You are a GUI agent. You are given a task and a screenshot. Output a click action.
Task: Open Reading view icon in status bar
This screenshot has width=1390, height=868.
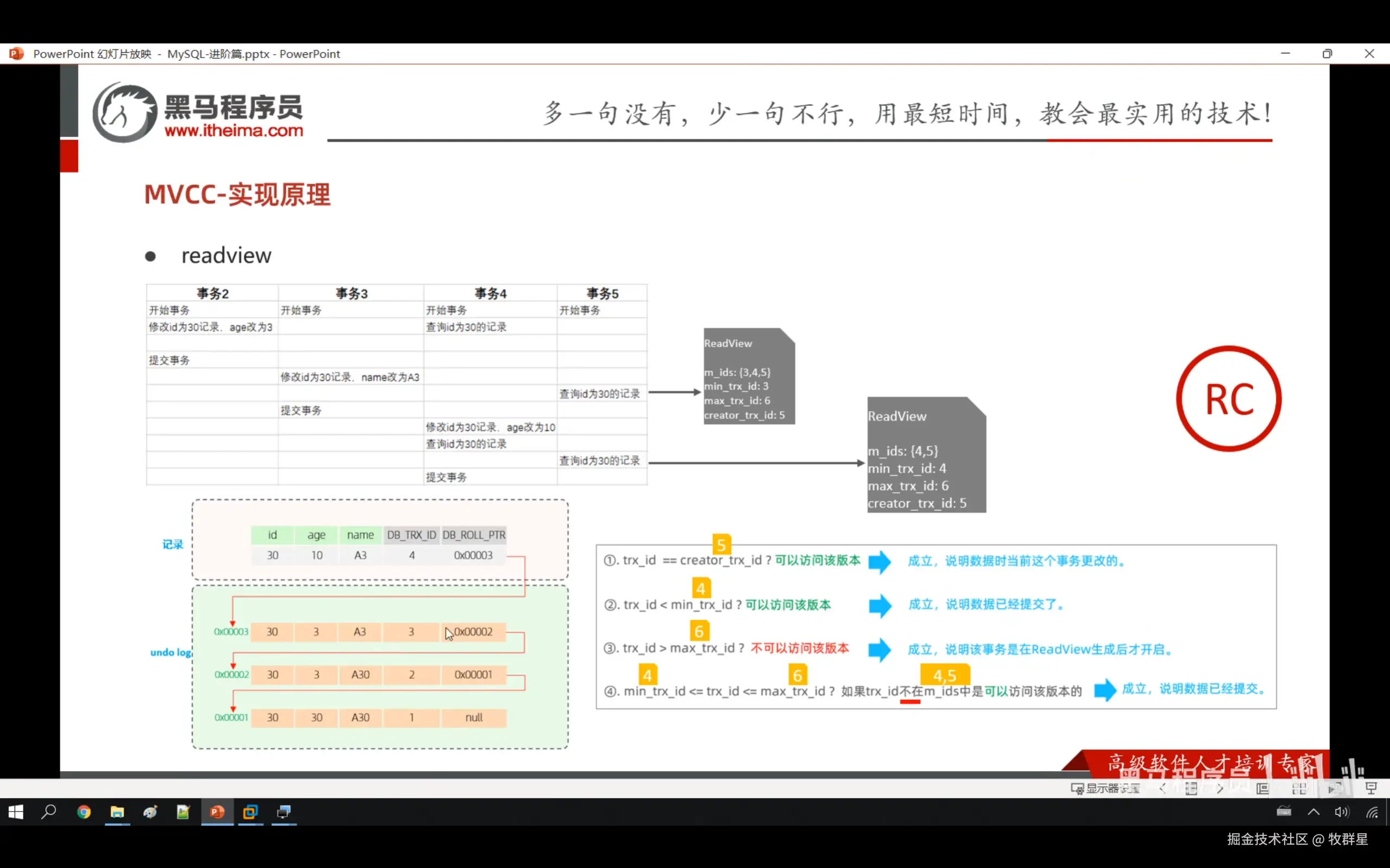[1335, 788]
